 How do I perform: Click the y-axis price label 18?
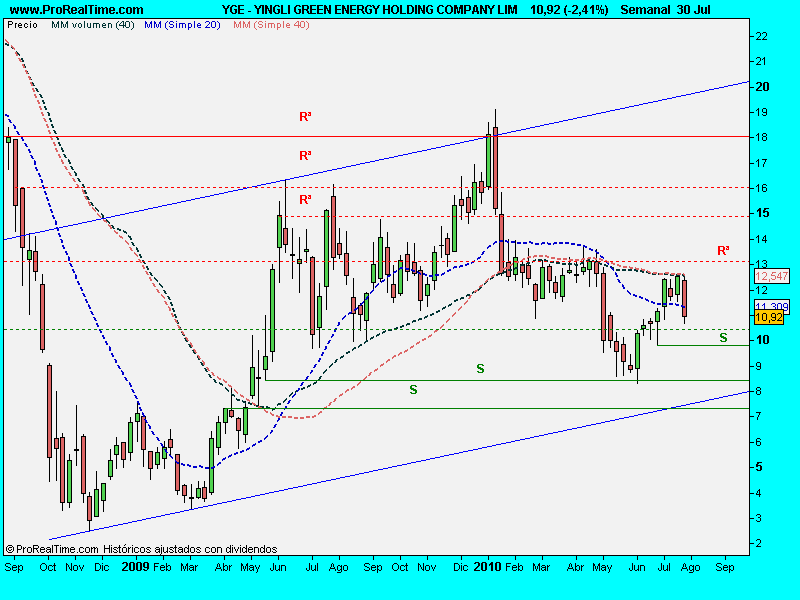761,138
